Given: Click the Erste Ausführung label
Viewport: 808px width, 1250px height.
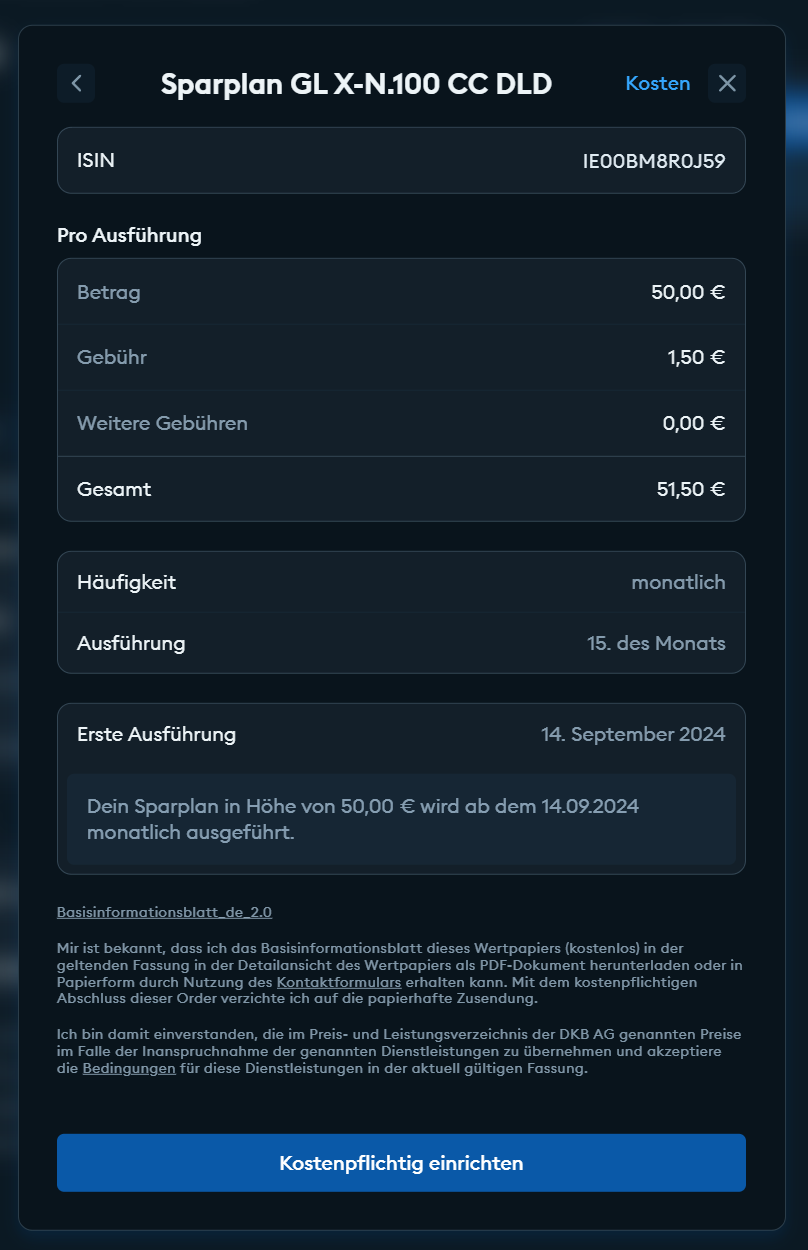Looking at the screenshot, I should 157,734.
